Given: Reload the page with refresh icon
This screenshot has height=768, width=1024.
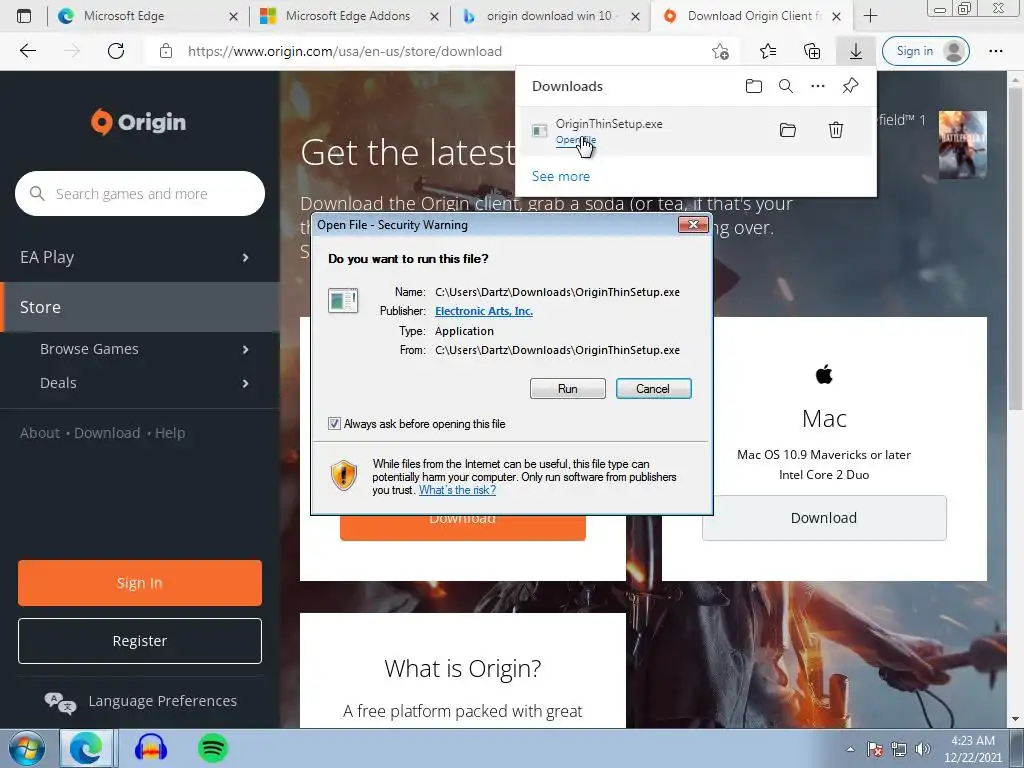Looking at the screenshot, I should (116, 51).
